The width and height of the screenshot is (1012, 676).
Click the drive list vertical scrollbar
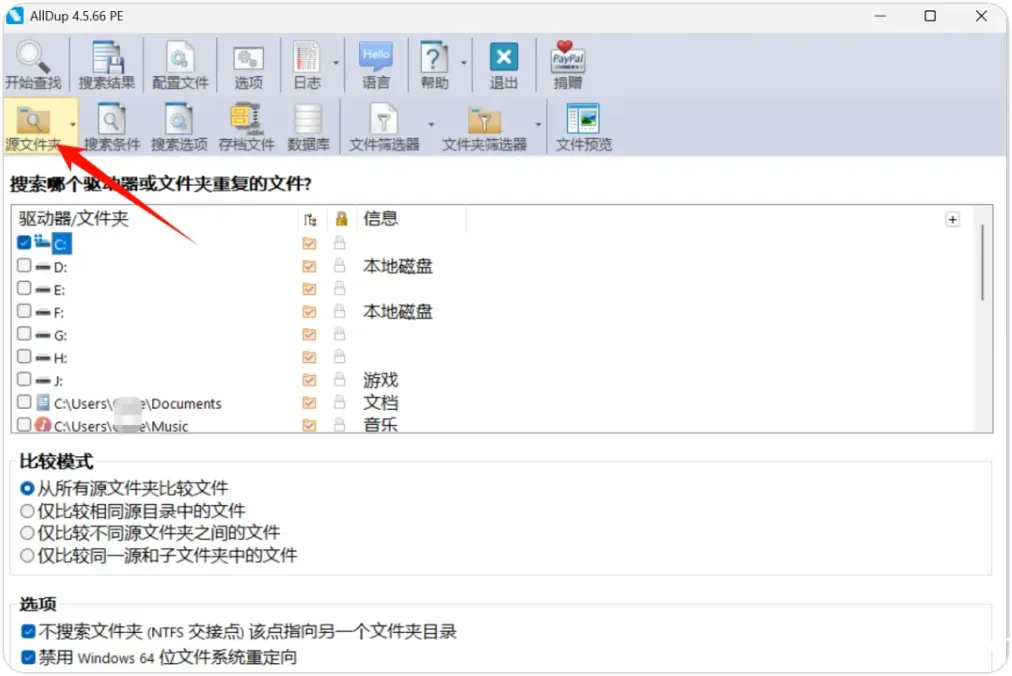coord(982,262)
